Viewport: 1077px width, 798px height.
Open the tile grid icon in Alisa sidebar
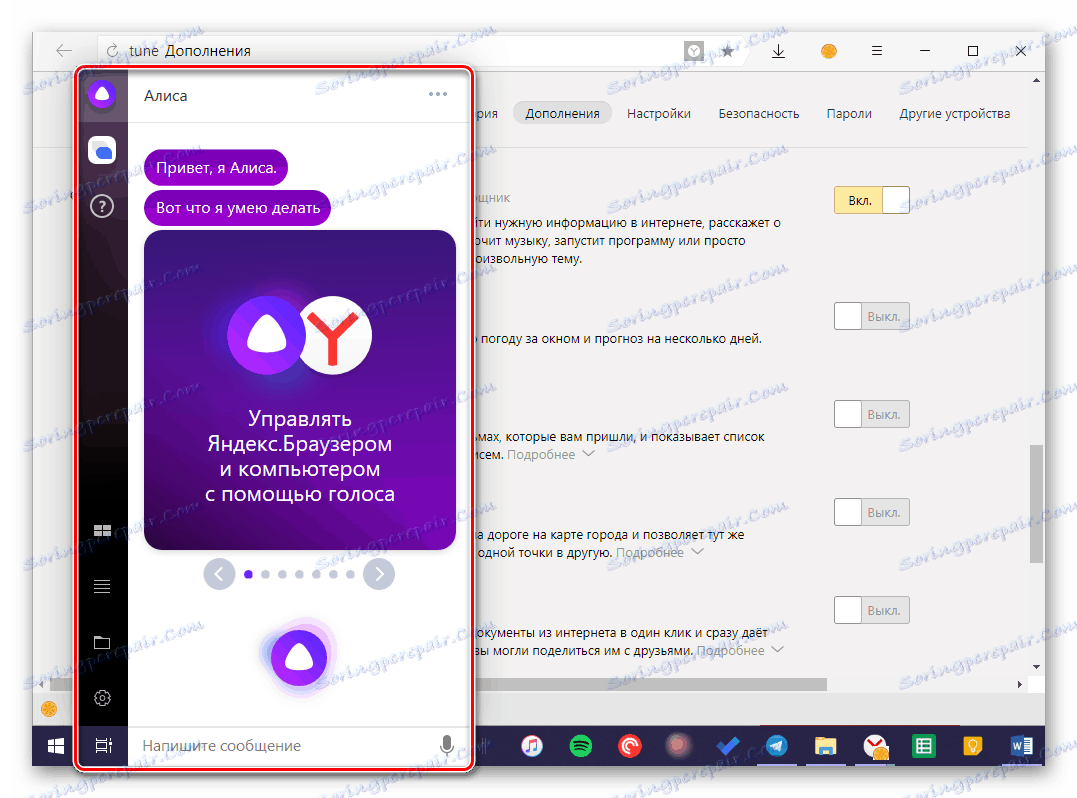[x=102, y=530]
